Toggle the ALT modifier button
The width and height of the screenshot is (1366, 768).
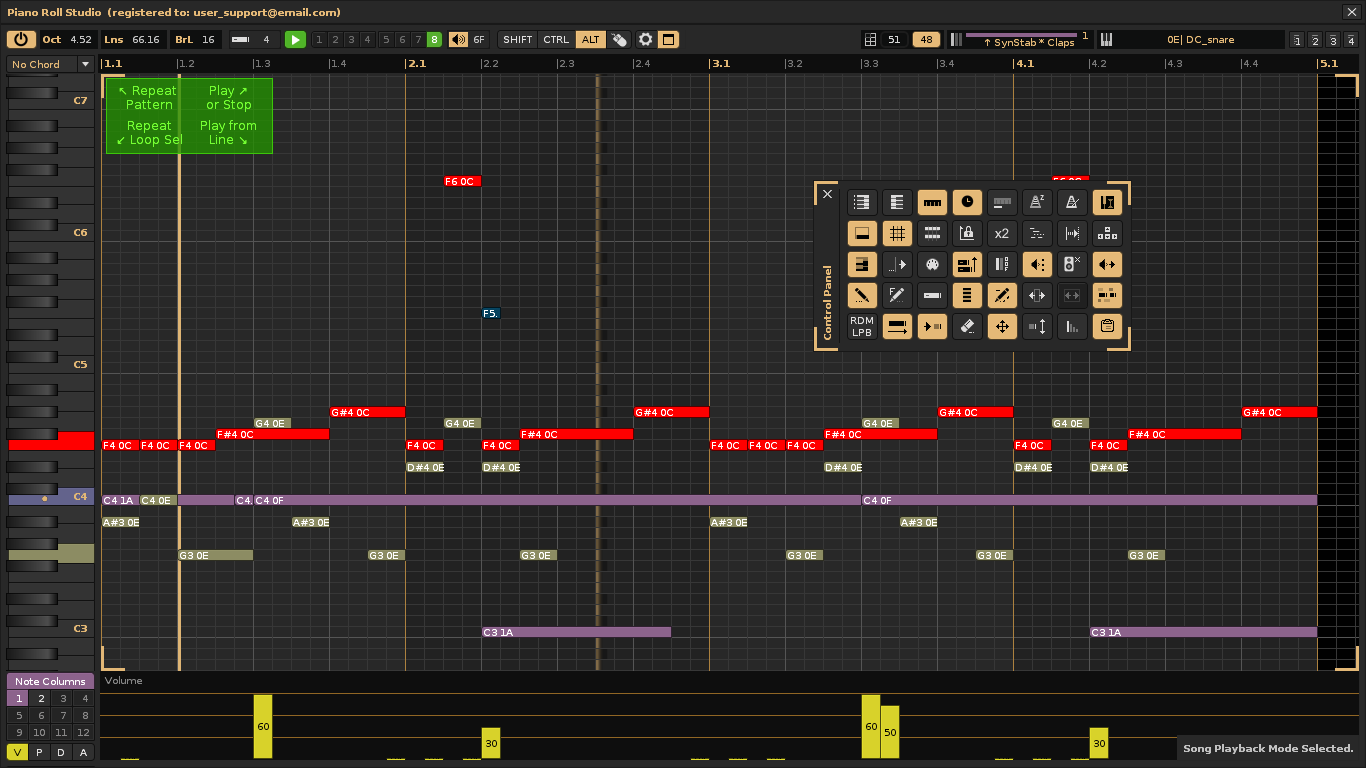(591, 40)
